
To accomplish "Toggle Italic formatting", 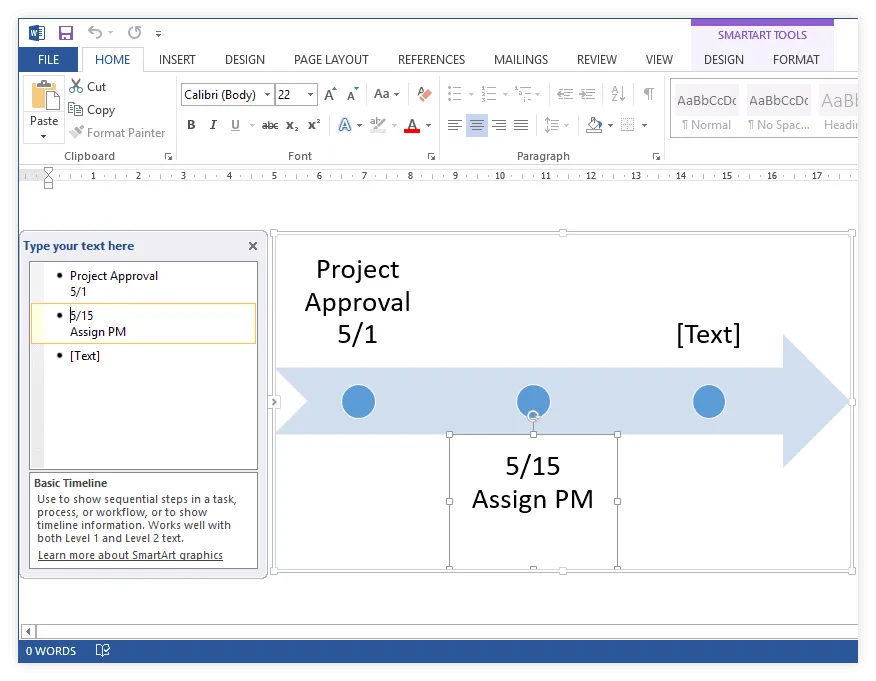I will 213,126.
